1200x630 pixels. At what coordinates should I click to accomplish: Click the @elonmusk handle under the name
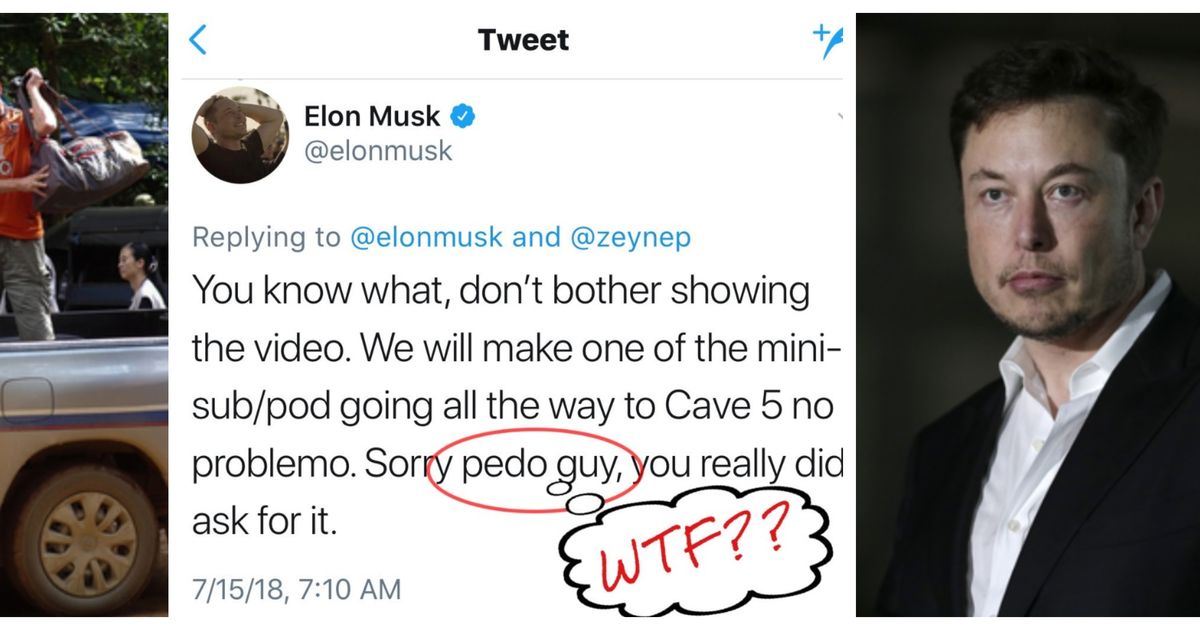378,151
